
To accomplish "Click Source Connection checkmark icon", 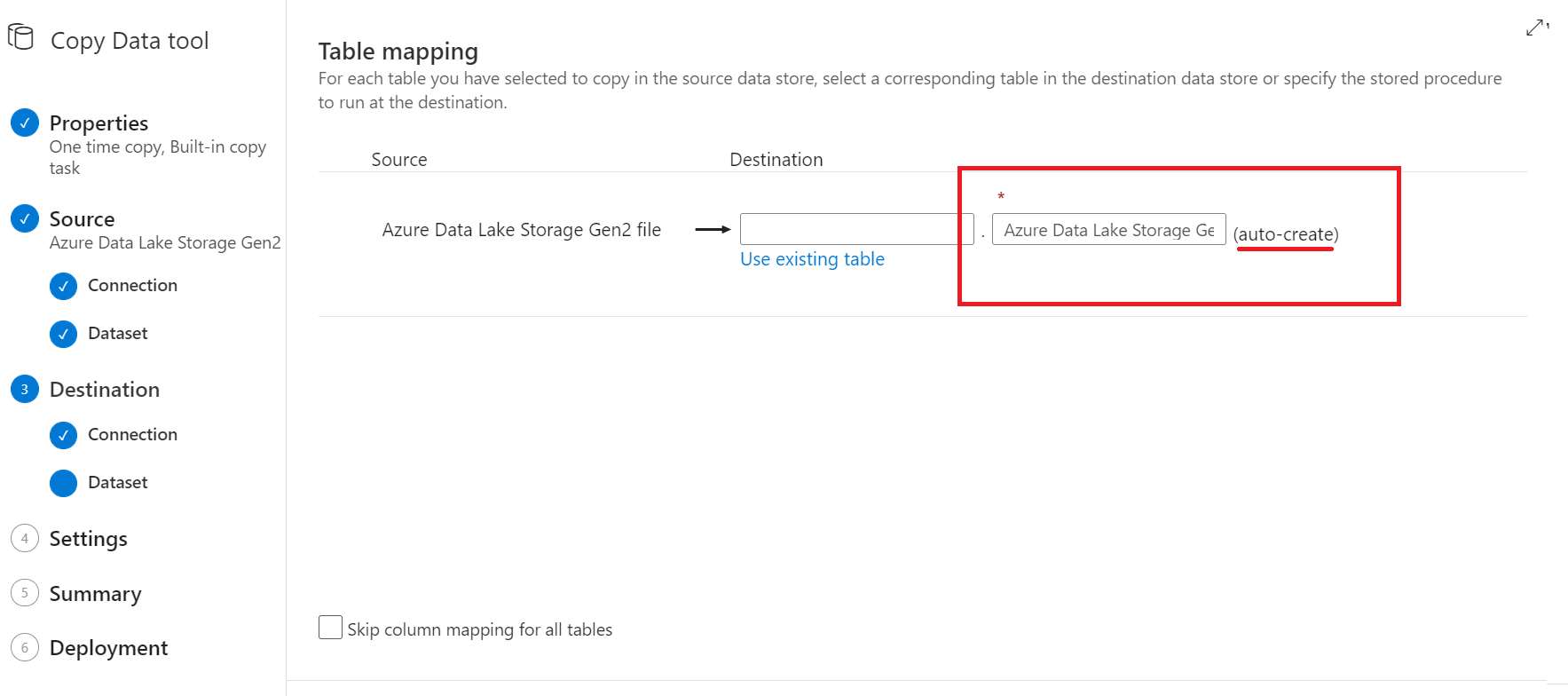I will tap(63, 286).
